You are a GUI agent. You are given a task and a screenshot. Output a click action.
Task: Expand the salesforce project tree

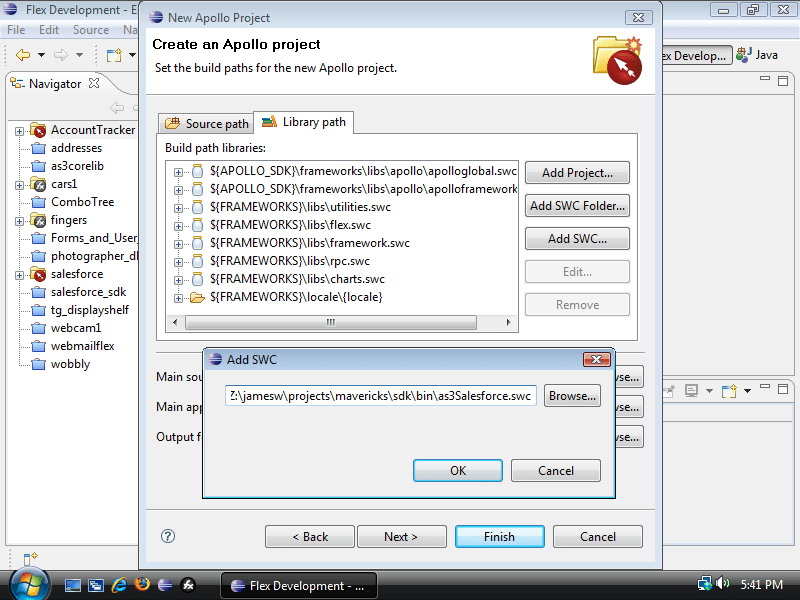point(20,274)
